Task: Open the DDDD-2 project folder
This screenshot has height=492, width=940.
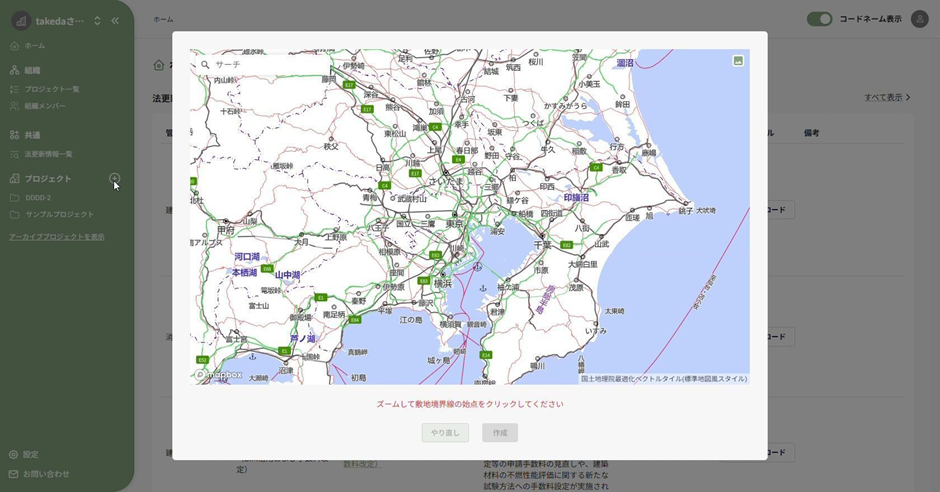Action: coord(38,198)
